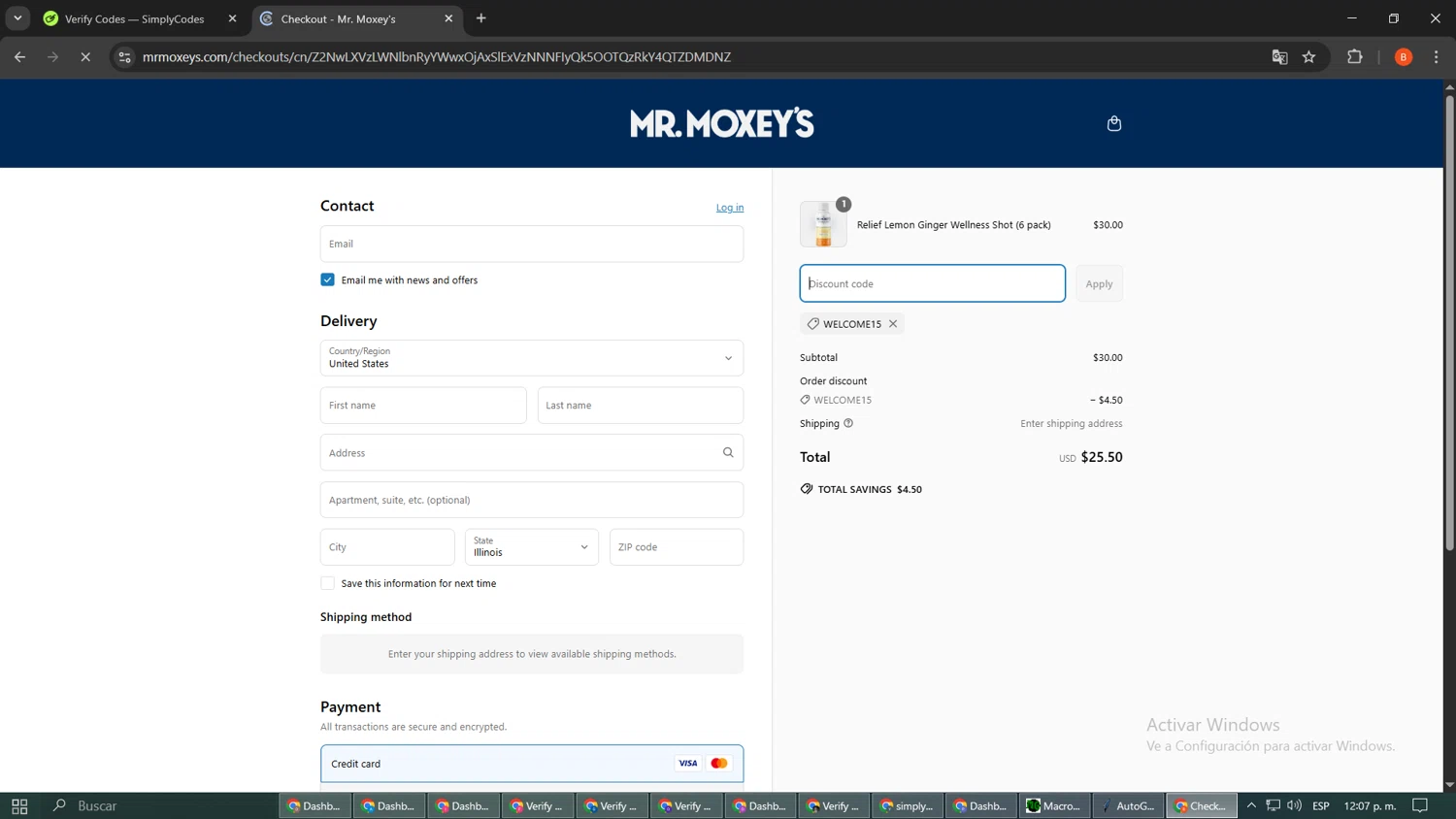Open the AutoG taskbar application
Image resolution: width=1456 pixels, height=819 pixels.
[1128, 805]
